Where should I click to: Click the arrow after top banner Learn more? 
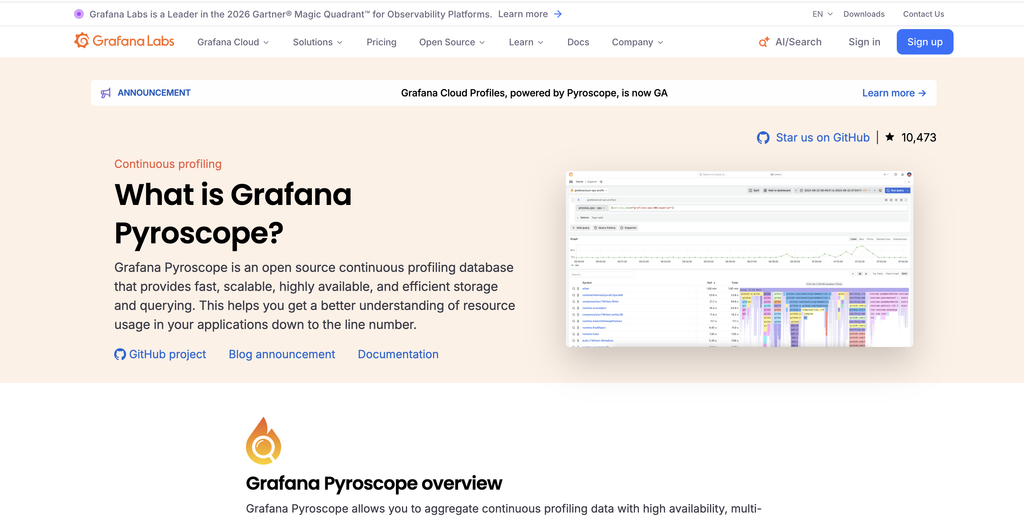558,14
